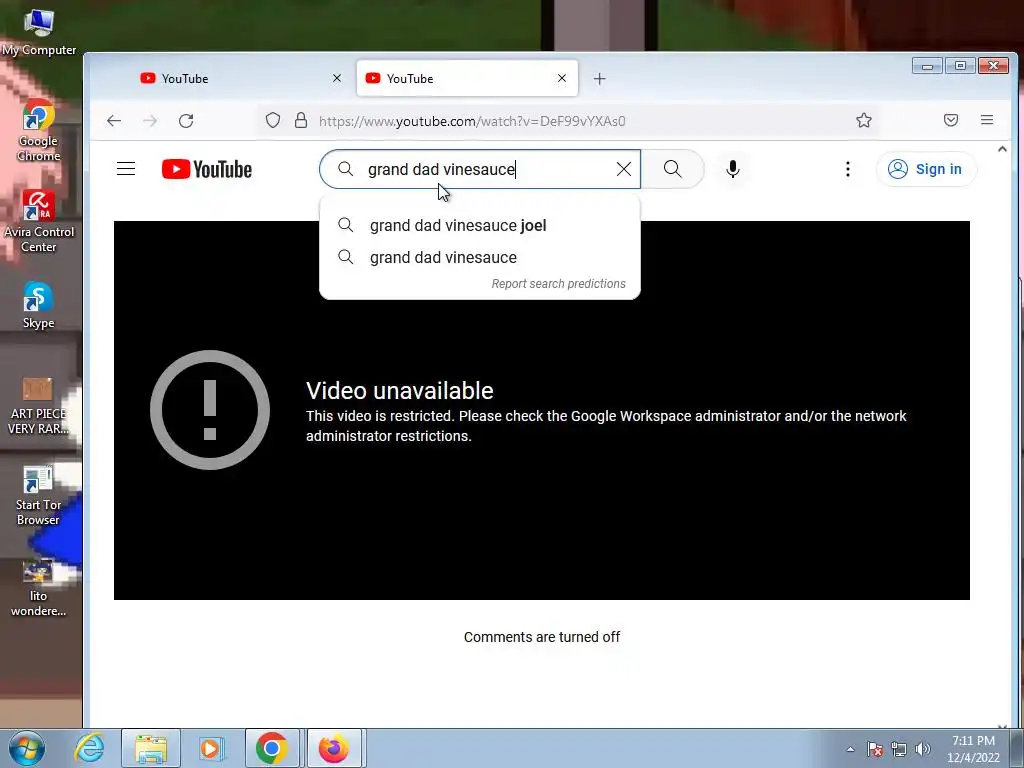Open Avira Control Center desktop shortcut
The height and width of the screenshot is (768, 1024).
tap(39, 222)
